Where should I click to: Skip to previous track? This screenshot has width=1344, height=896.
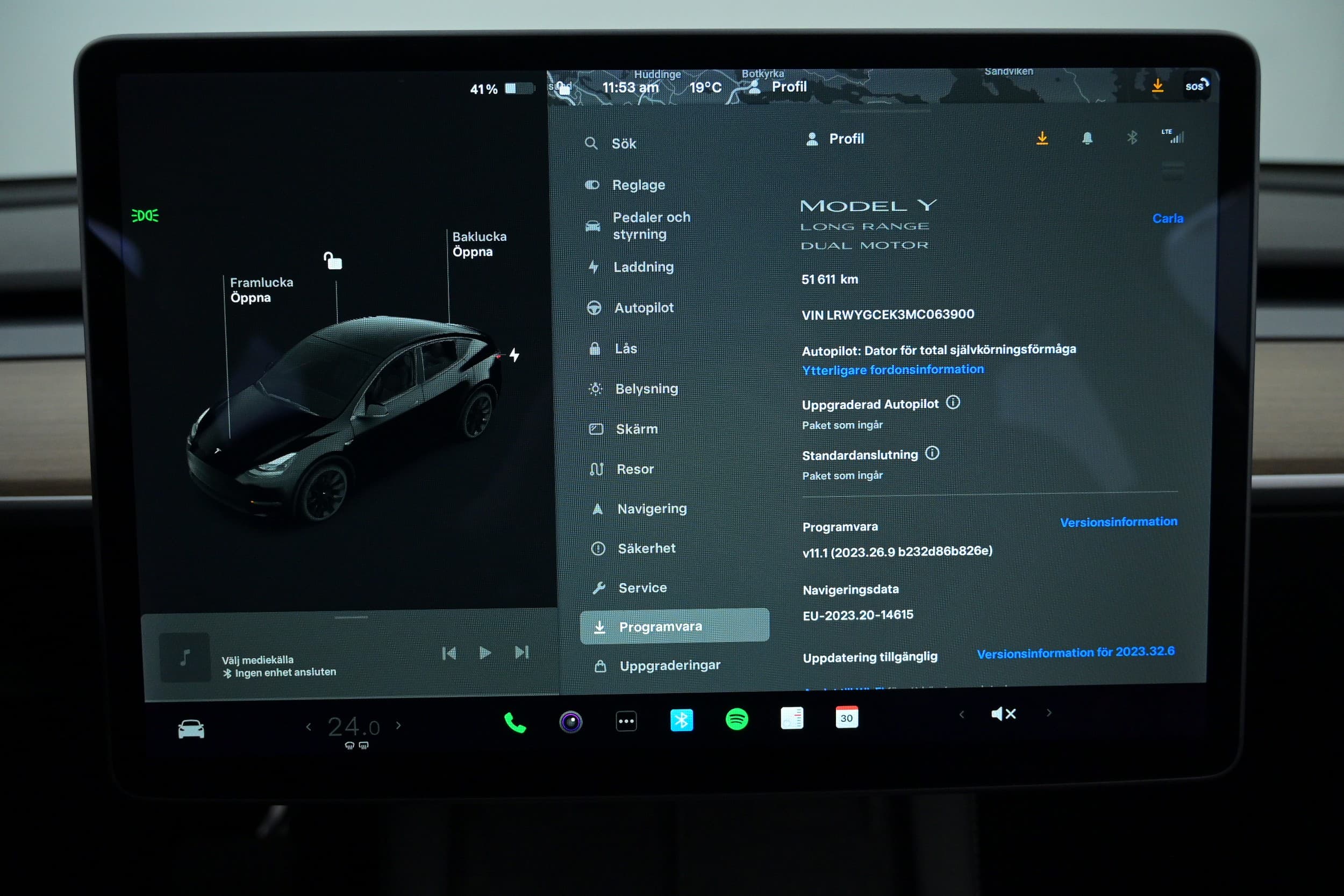(x=449, y=653)
